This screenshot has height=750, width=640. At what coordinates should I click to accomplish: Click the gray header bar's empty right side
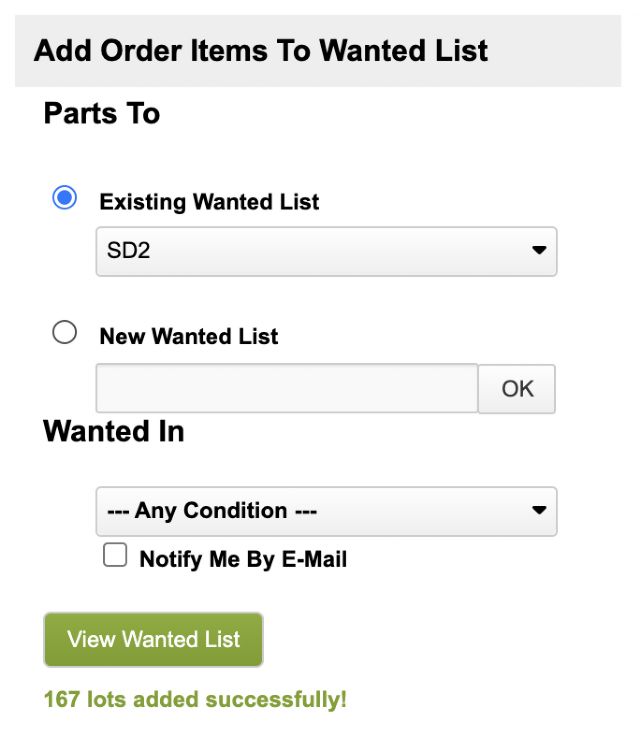click(x=565, y=51)
